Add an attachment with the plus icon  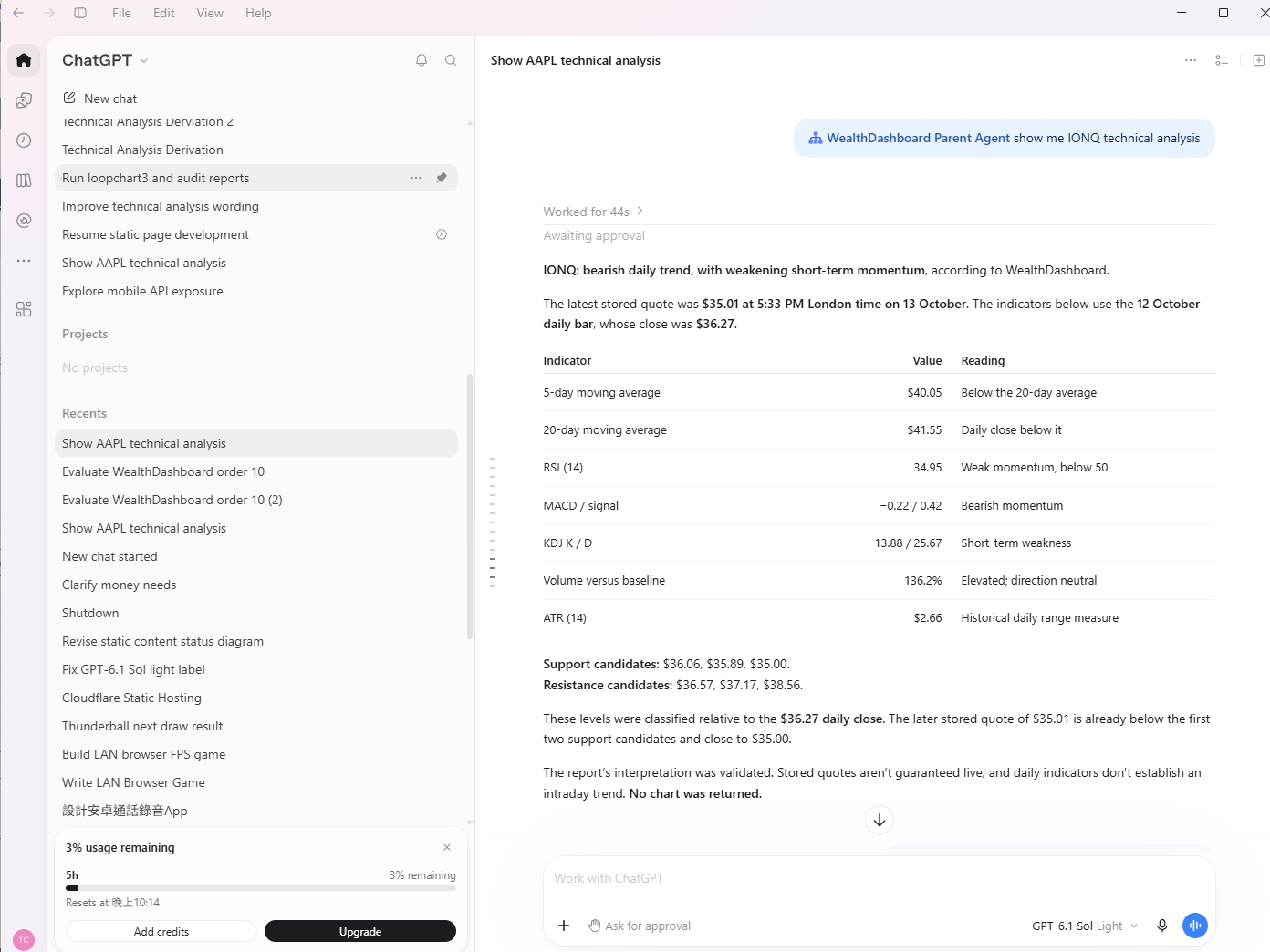(x=564, y=926)
